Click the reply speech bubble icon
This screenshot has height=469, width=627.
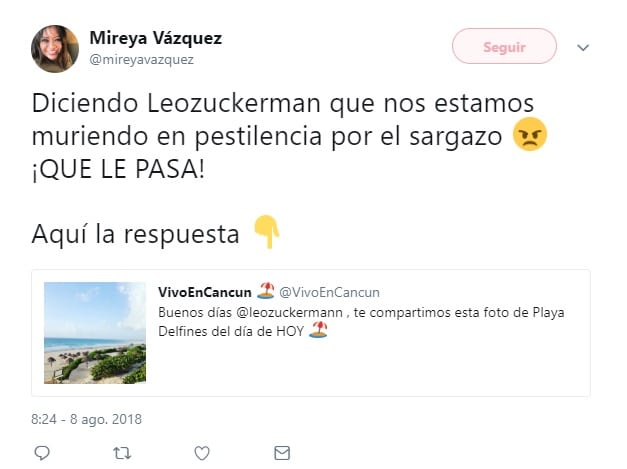point(42,453)
